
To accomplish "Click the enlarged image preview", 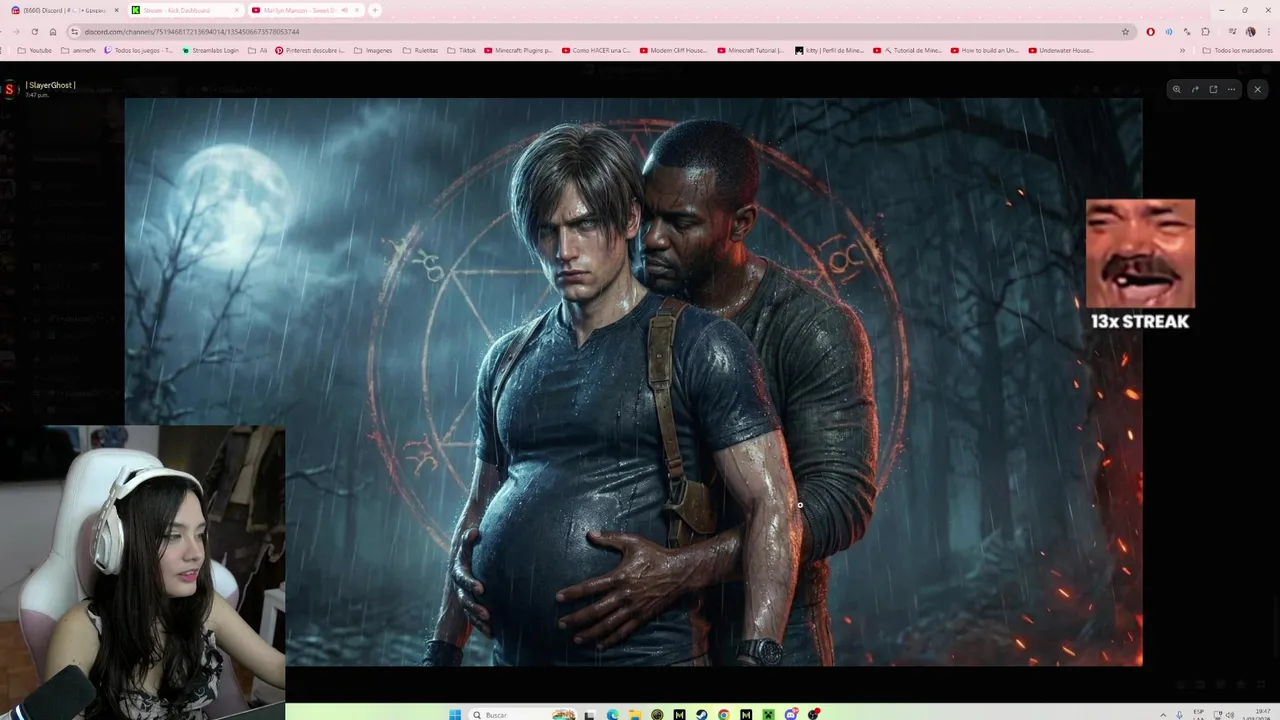I will pos(633,381).
